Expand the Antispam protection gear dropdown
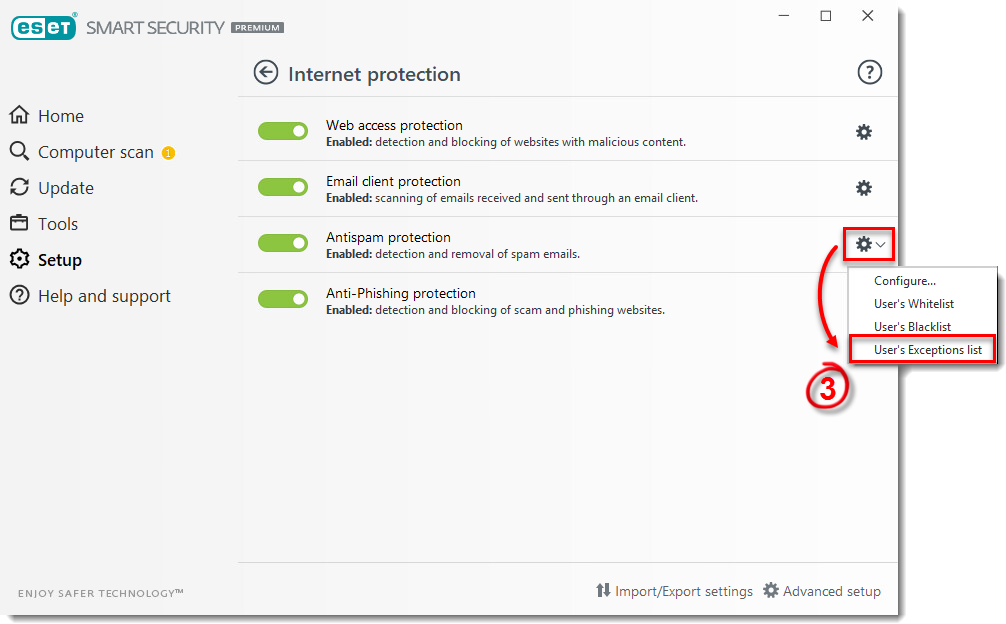 (x=869, y=244)
